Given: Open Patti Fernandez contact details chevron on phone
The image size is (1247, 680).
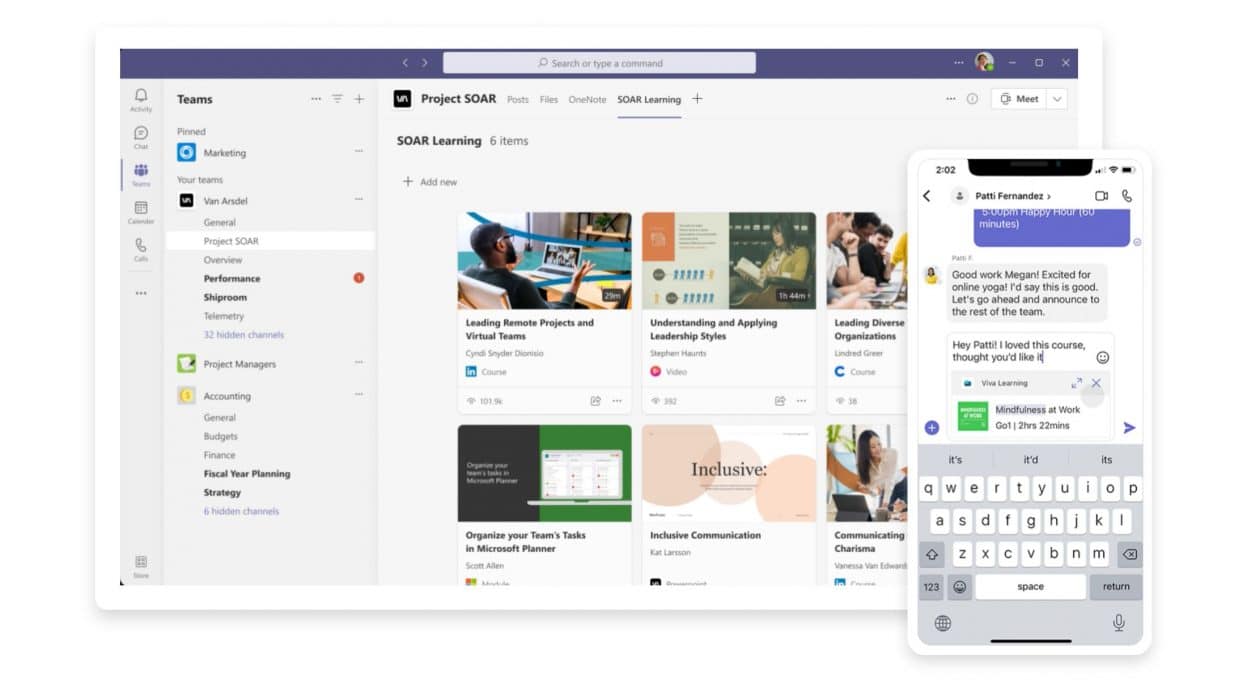Looking at the screenshot, I should point(1049,197).
